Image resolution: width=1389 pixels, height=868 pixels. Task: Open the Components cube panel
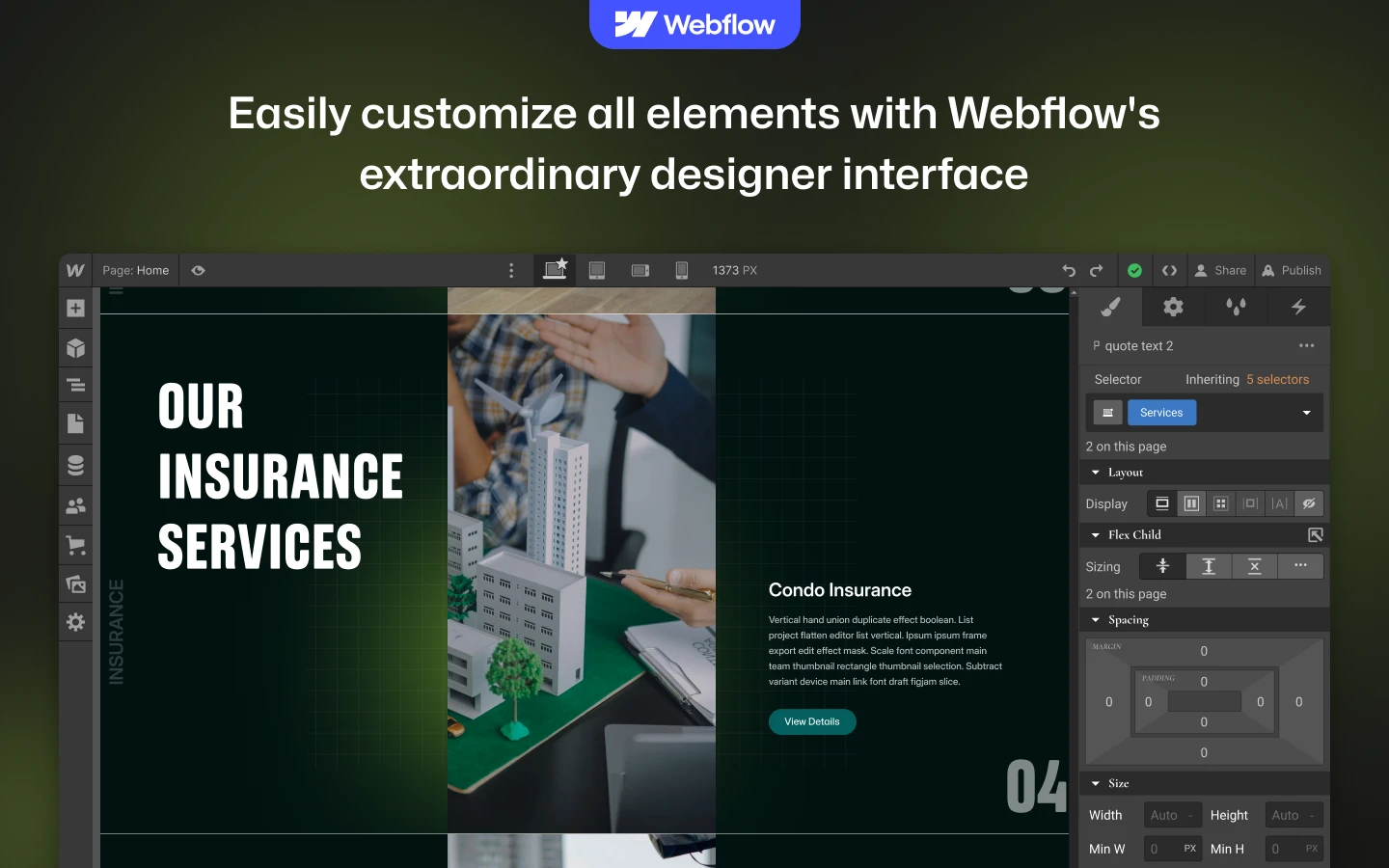(75, 348)
